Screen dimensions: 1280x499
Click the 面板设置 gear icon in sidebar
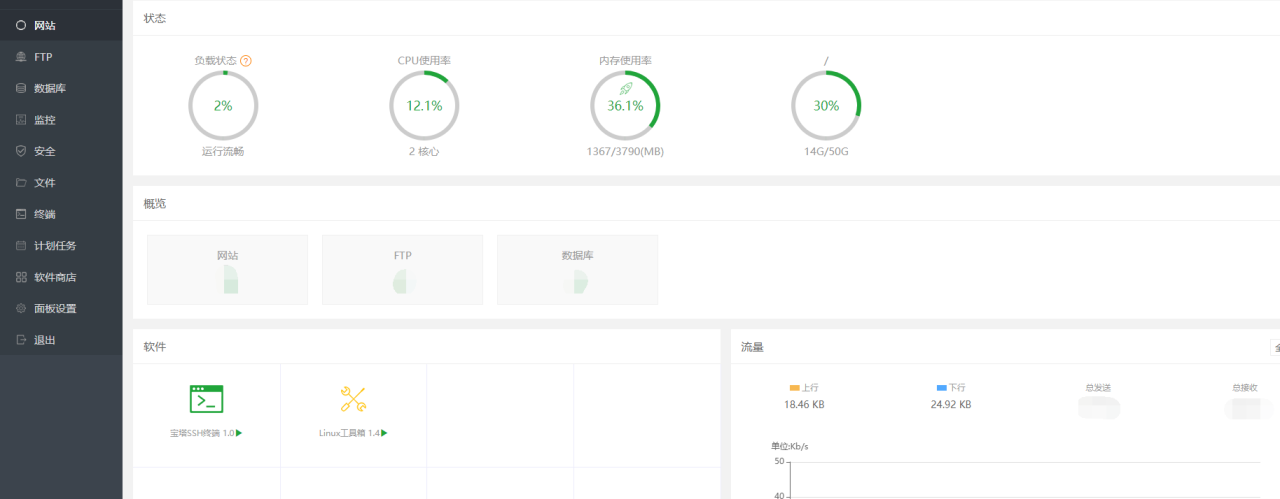pos(21,309)
